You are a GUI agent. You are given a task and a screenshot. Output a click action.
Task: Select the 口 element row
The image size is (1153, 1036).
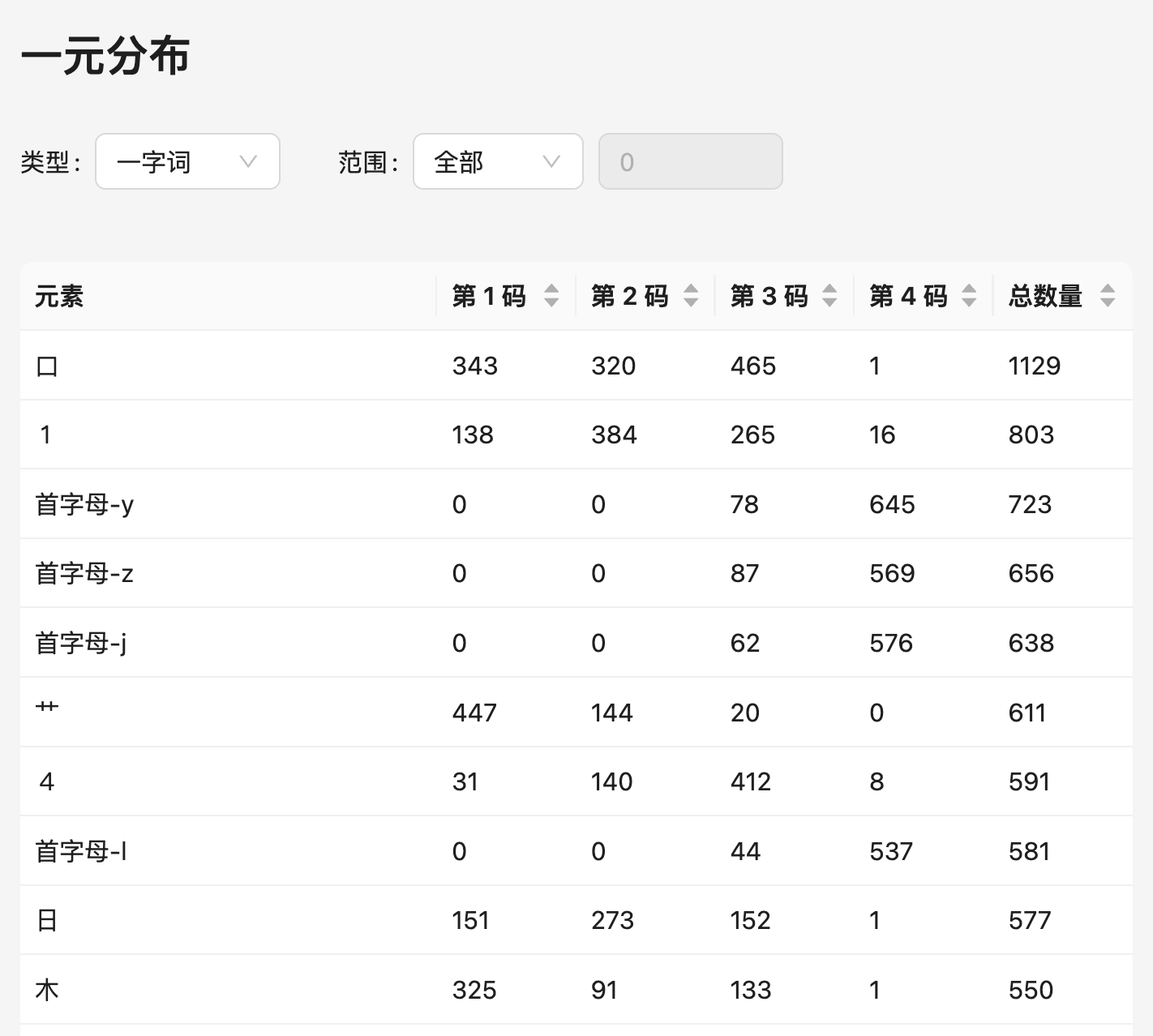click(47, 366)
